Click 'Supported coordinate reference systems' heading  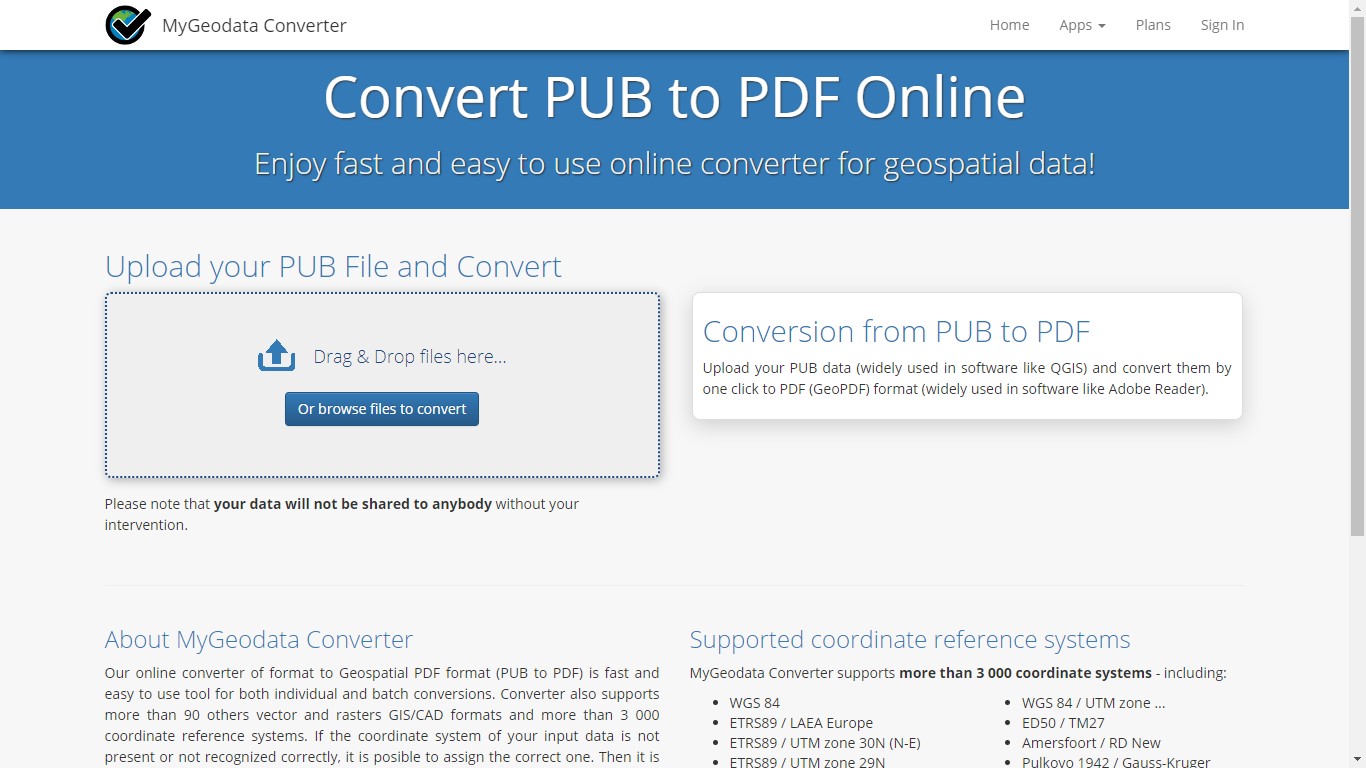click(x=910, y=639)
